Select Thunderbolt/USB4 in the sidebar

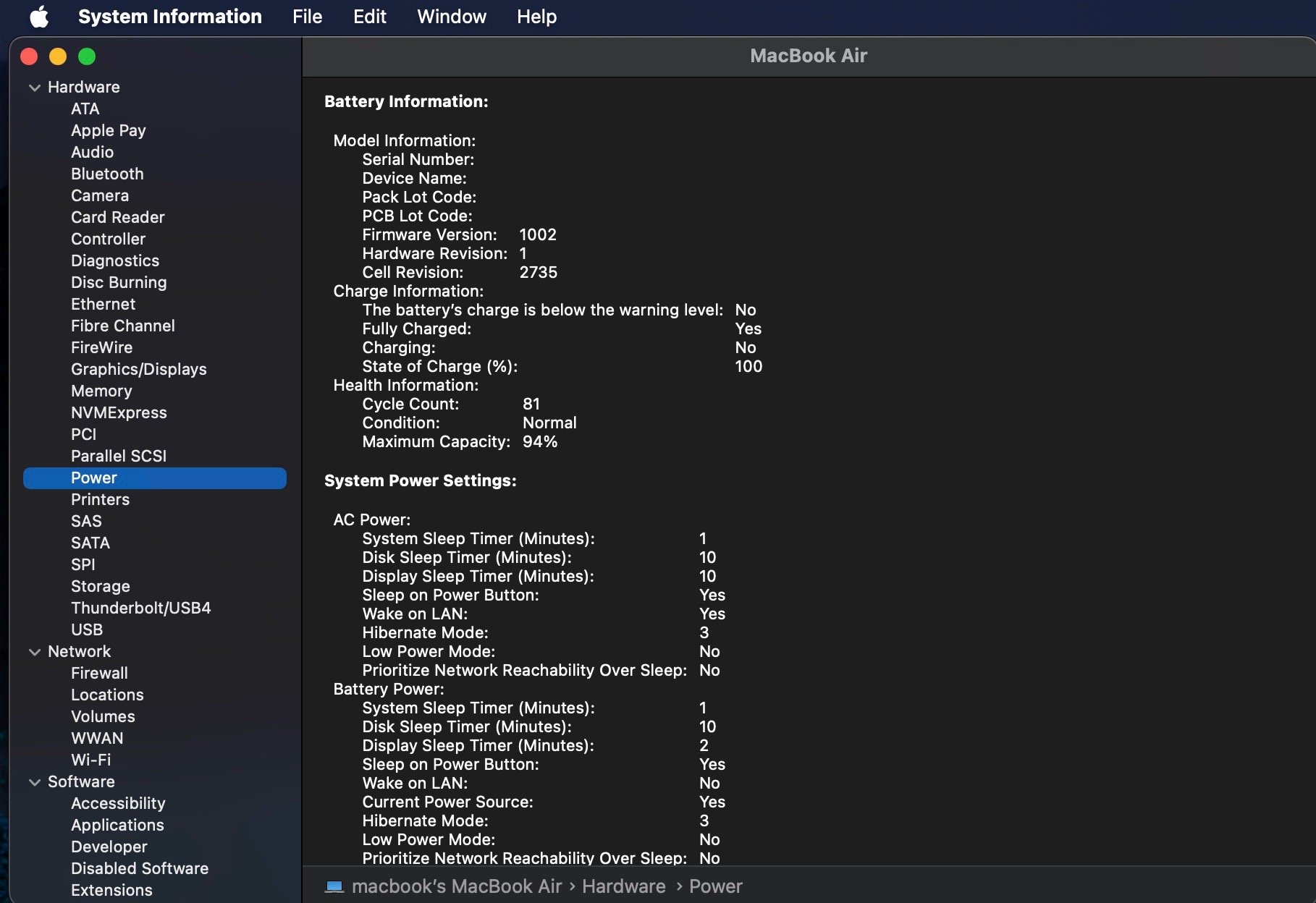click(140, 608)
